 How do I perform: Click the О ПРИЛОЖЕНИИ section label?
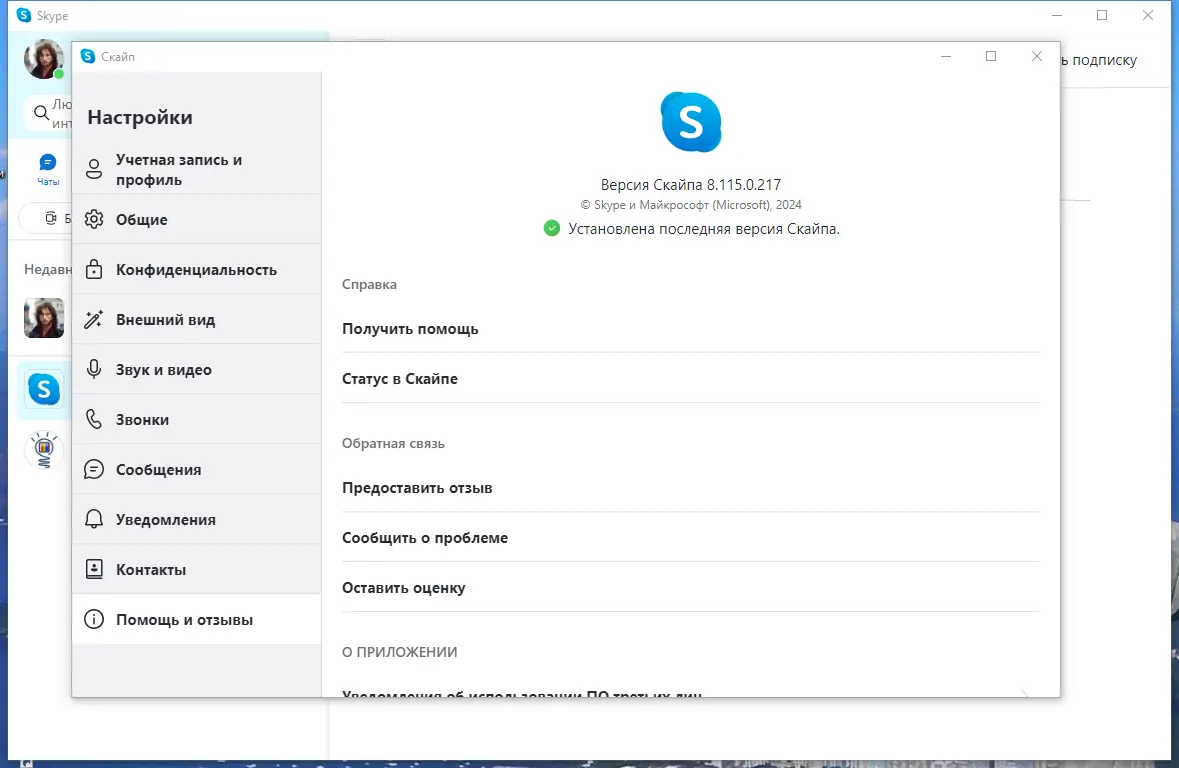(x=399, y=652)
